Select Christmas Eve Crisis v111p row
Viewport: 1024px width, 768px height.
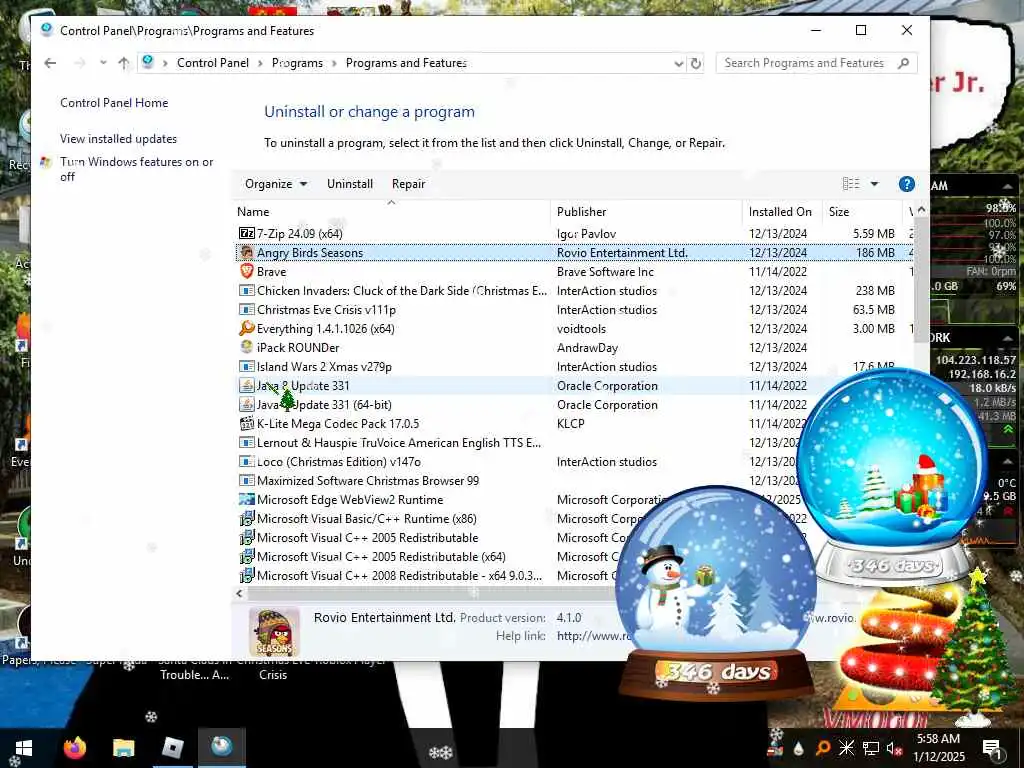tap(575, 310)
